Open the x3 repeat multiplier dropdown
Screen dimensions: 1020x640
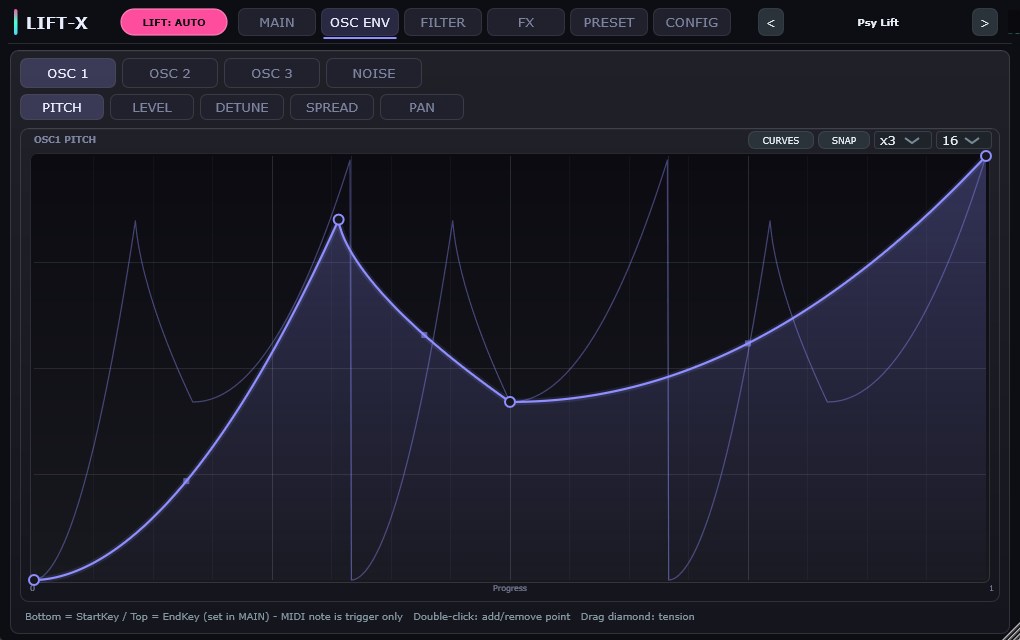click(902, 140)
